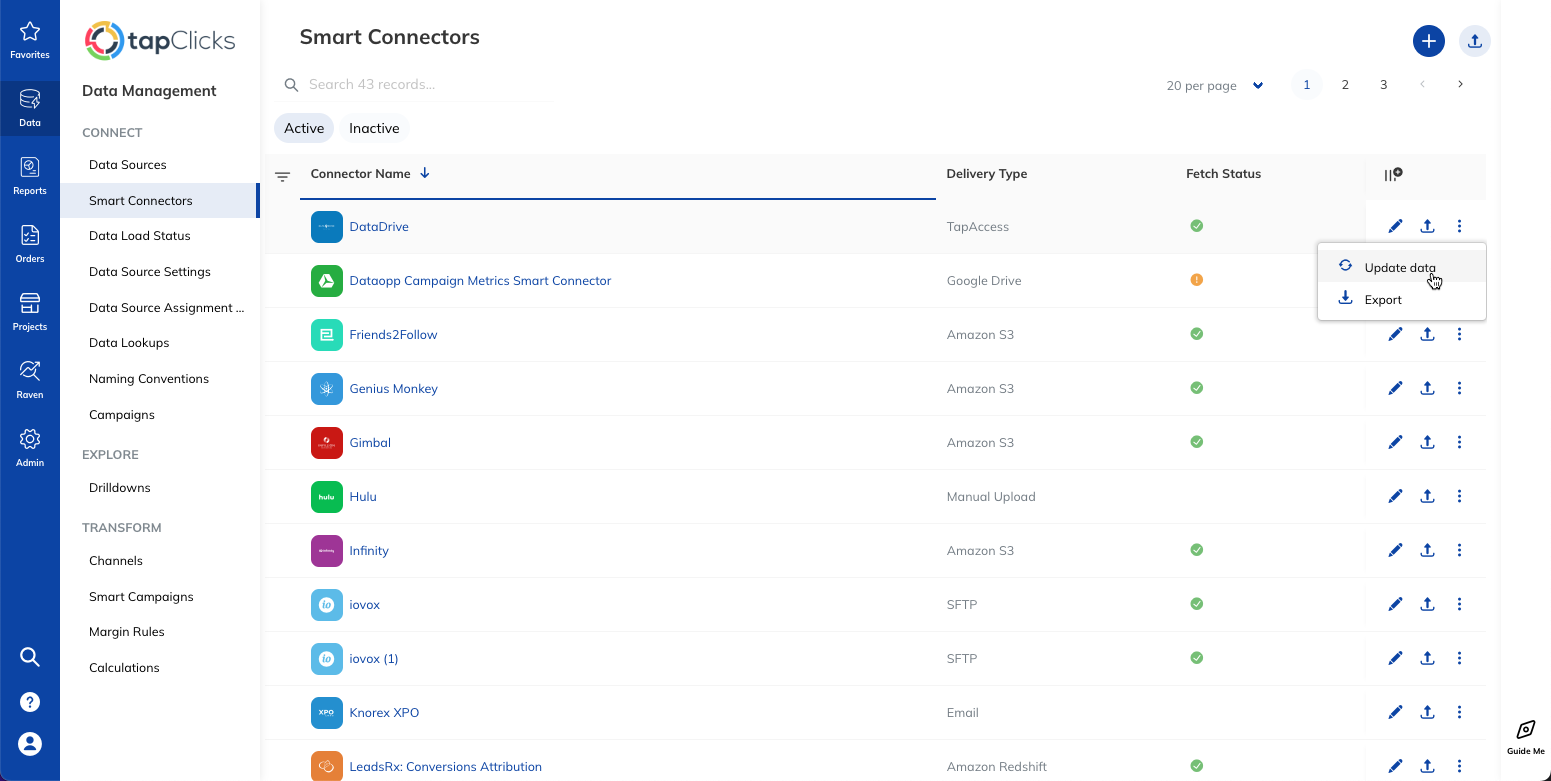Select page 1 in pagination

[x=1307, y=85]
